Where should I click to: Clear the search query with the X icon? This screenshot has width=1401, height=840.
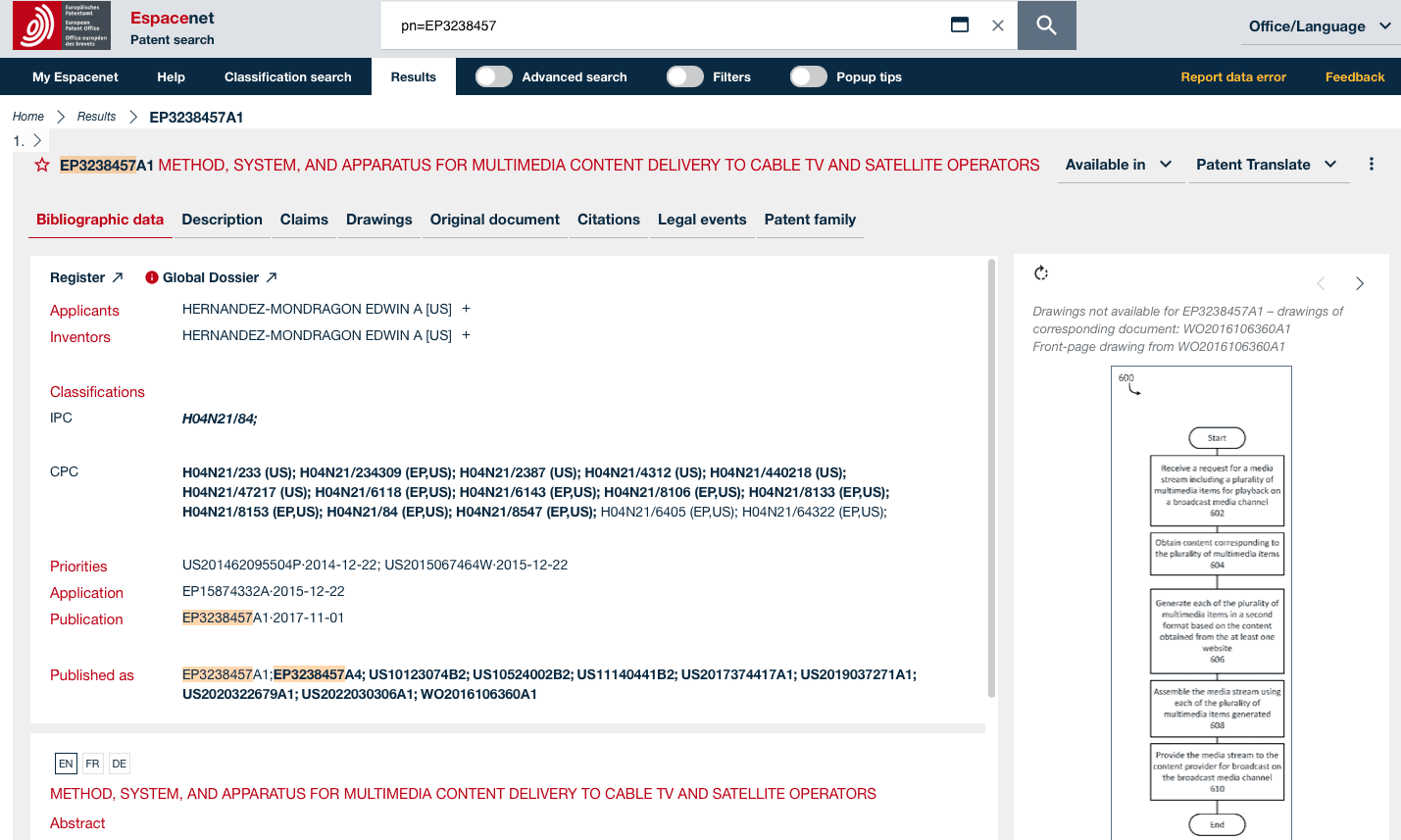click(997, 25)
